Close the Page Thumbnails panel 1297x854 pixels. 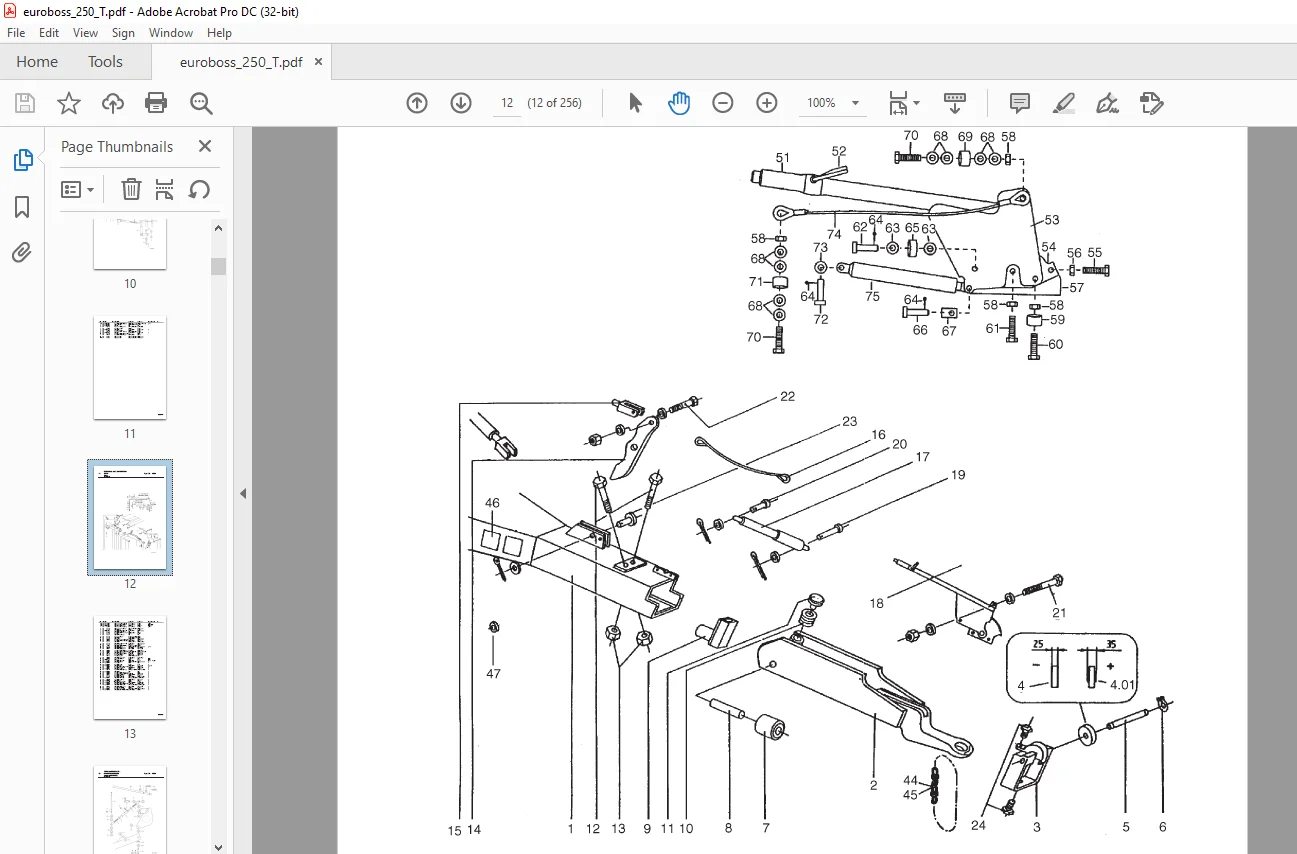pyautogui.click(x=205, y=146)
